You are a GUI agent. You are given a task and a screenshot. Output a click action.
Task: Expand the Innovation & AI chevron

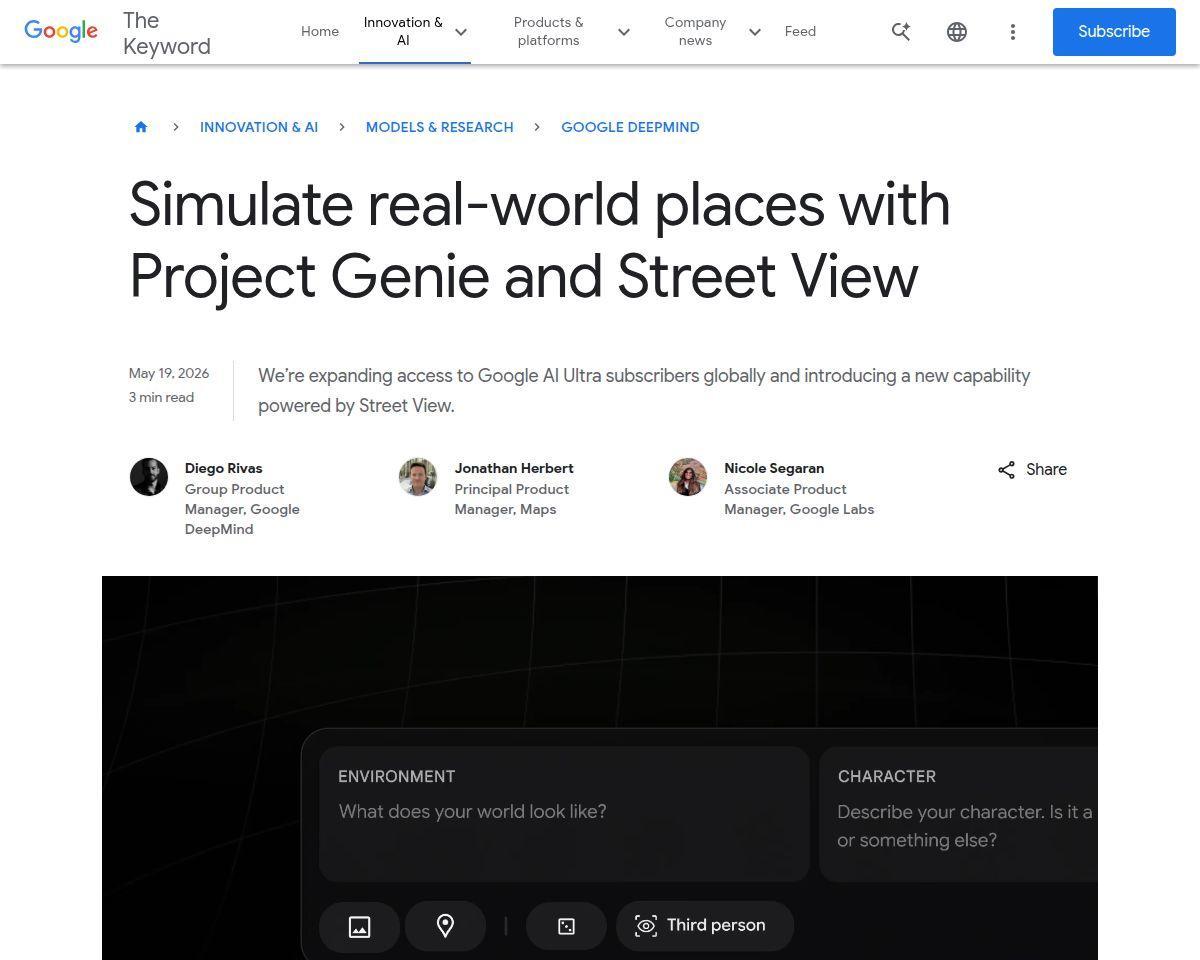point(461,32)
